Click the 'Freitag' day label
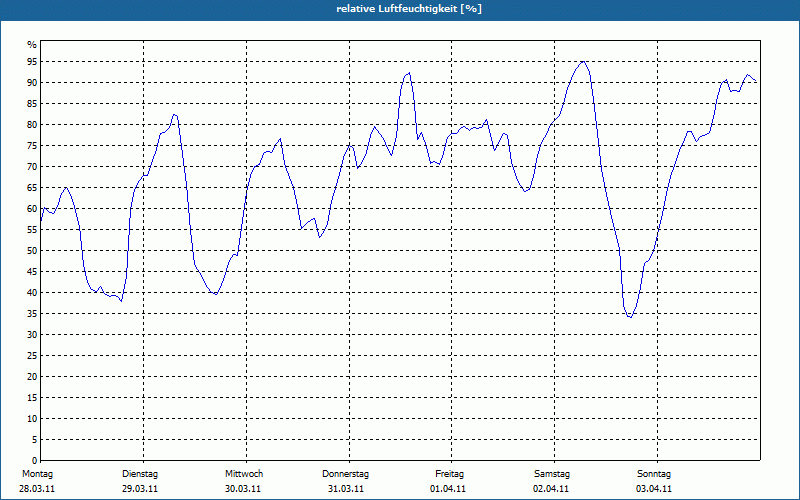The width and height of the screenshot is (800, 500). pyautogui.click(x=449, y=474)
